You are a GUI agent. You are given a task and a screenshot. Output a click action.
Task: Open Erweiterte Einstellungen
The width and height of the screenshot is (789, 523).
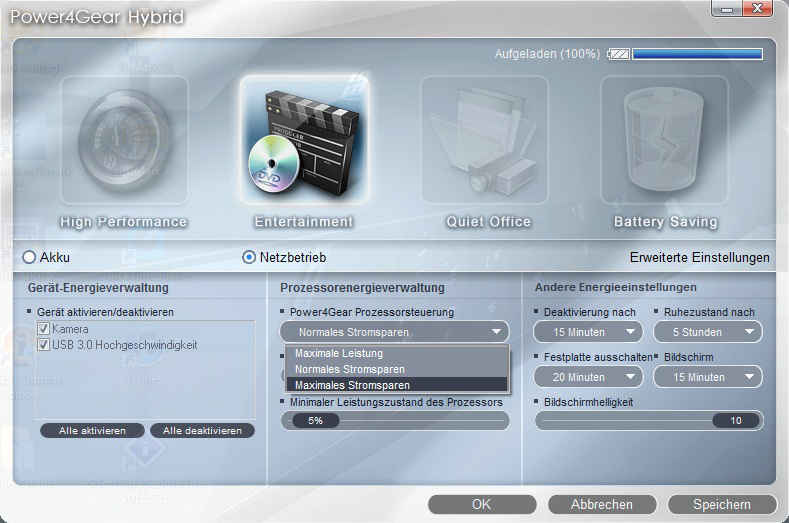699,257
